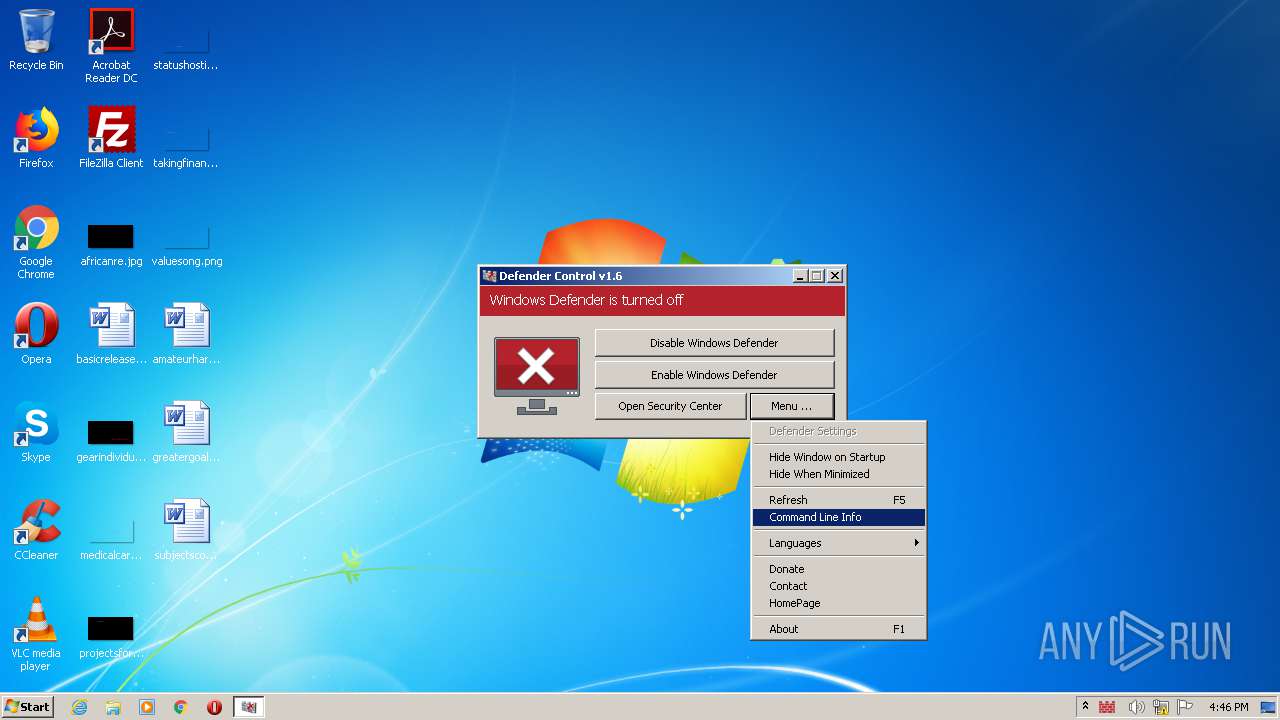The image size is (1280, 720).
Task: Choose Refresh from menu
Action: [839, 500]
